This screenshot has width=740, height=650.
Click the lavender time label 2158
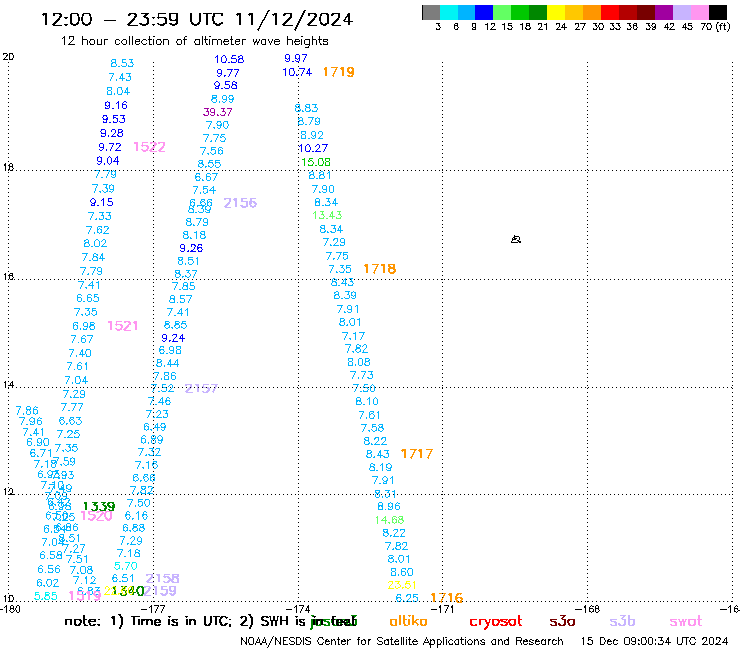pos(162,578)
